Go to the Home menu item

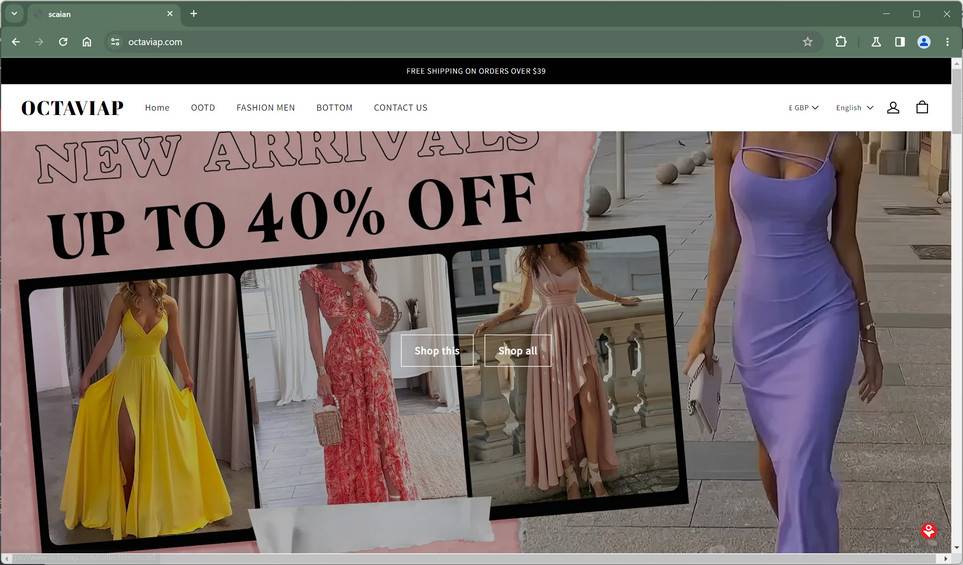point(157,107)
